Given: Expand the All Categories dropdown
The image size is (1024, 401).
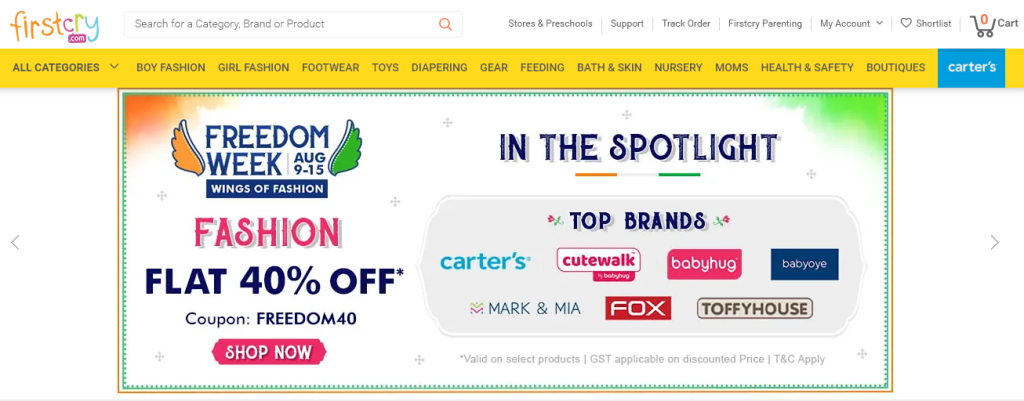Looking at the screenshot, I should (x=65, y=67).
